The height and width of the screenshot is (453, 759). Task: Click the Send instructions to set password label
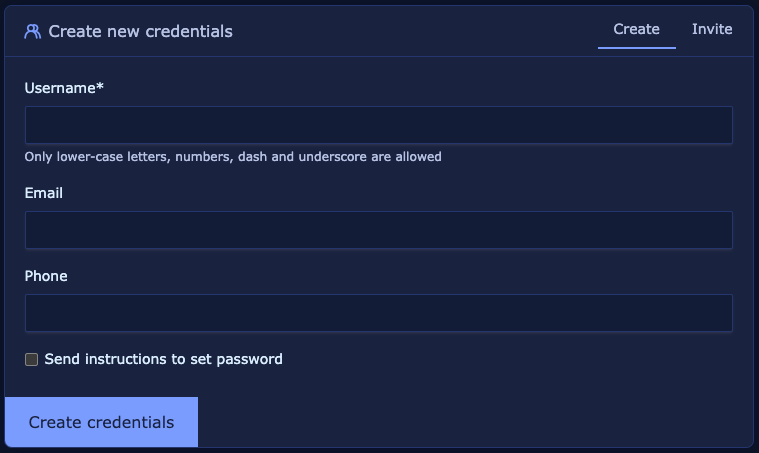164,359
